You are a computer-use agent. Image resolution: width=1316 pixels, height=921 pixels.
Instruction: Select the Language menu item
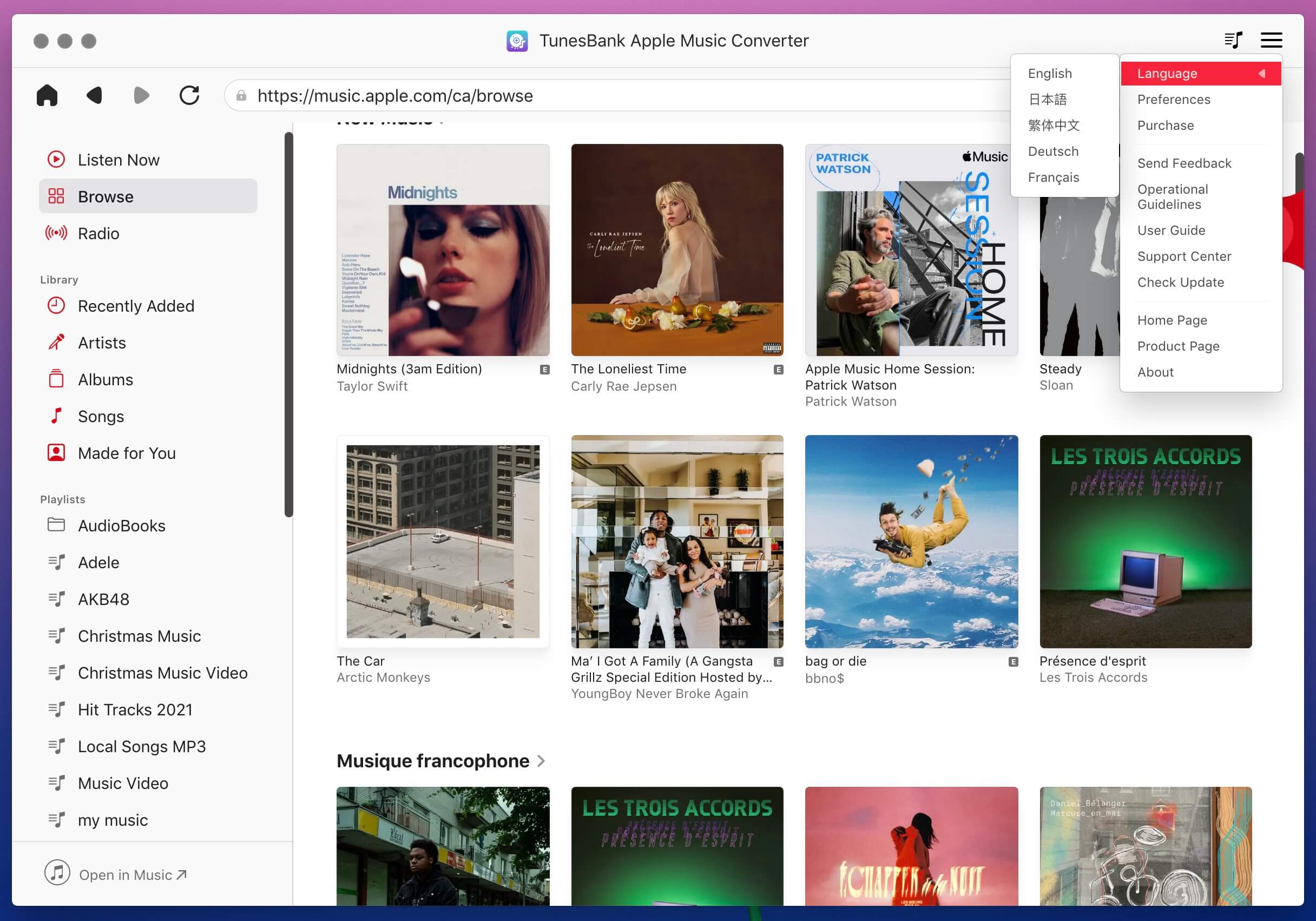[1201, 74]
